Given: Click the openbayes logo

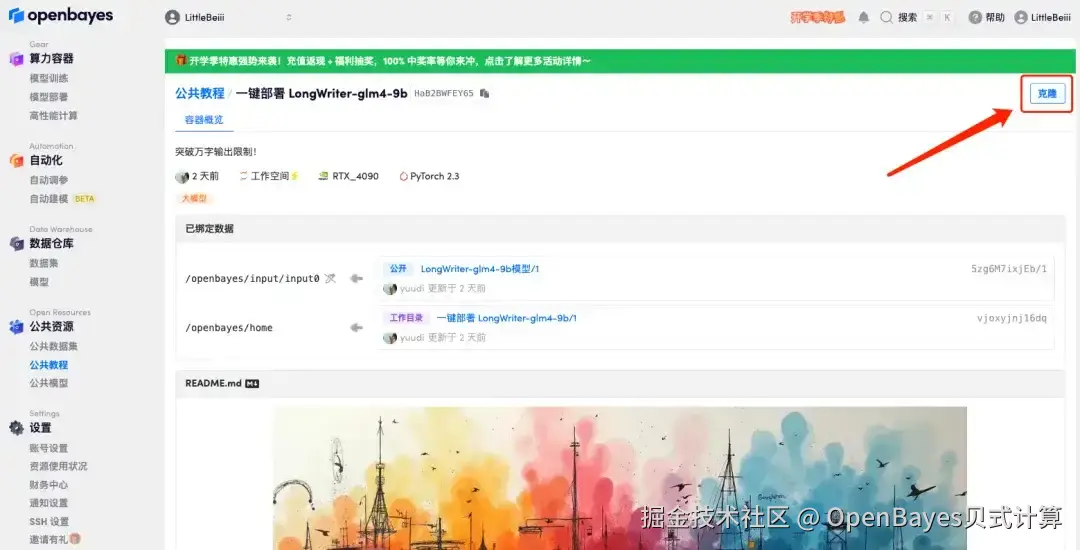Looking at the screenshot, I should pos(61,16).
